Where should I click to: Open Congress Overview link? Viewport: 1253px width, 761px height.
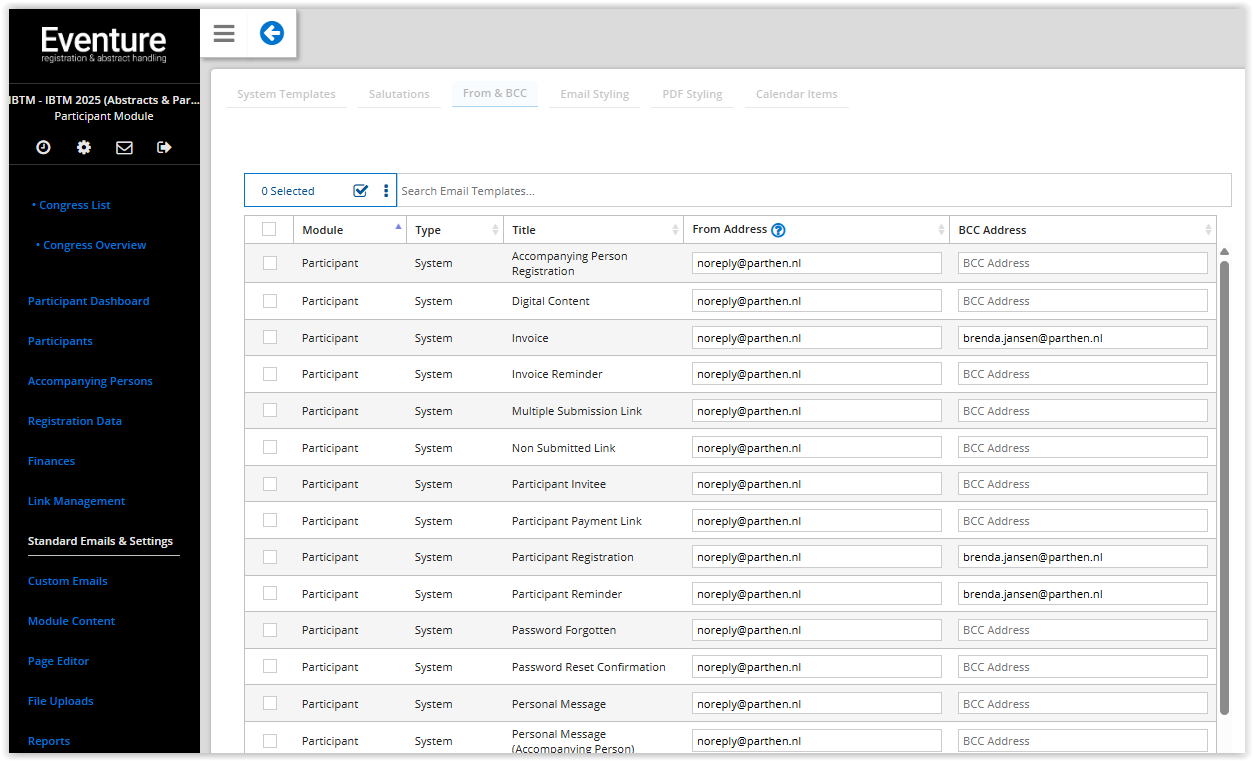tap(95, 245)
